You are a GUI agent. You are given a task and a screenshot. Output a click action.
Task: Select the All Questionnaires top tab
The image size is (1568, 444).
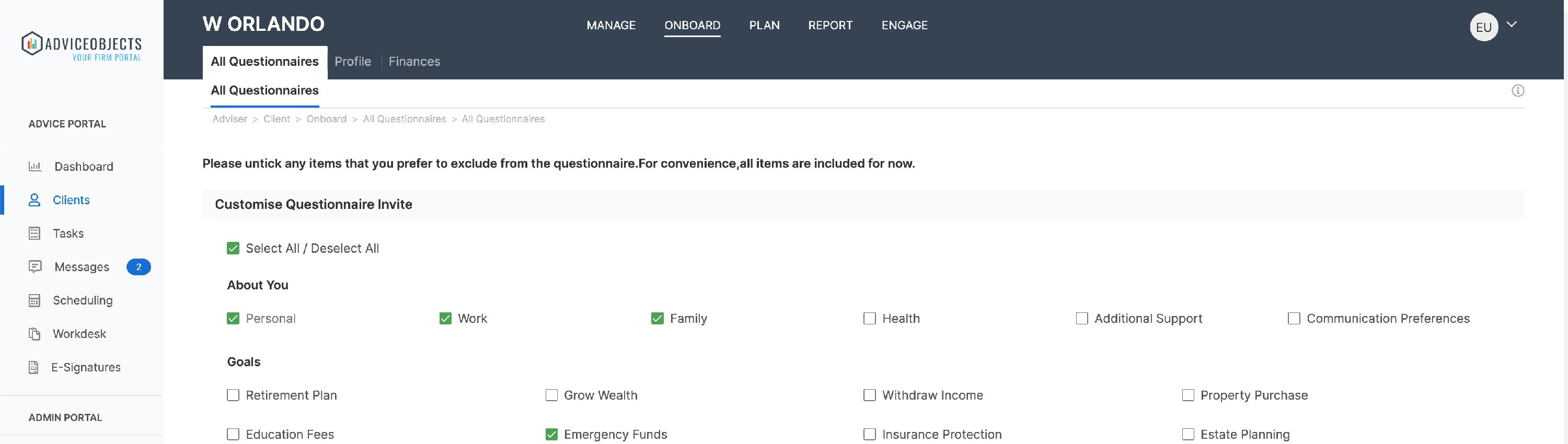coord(265,62)
